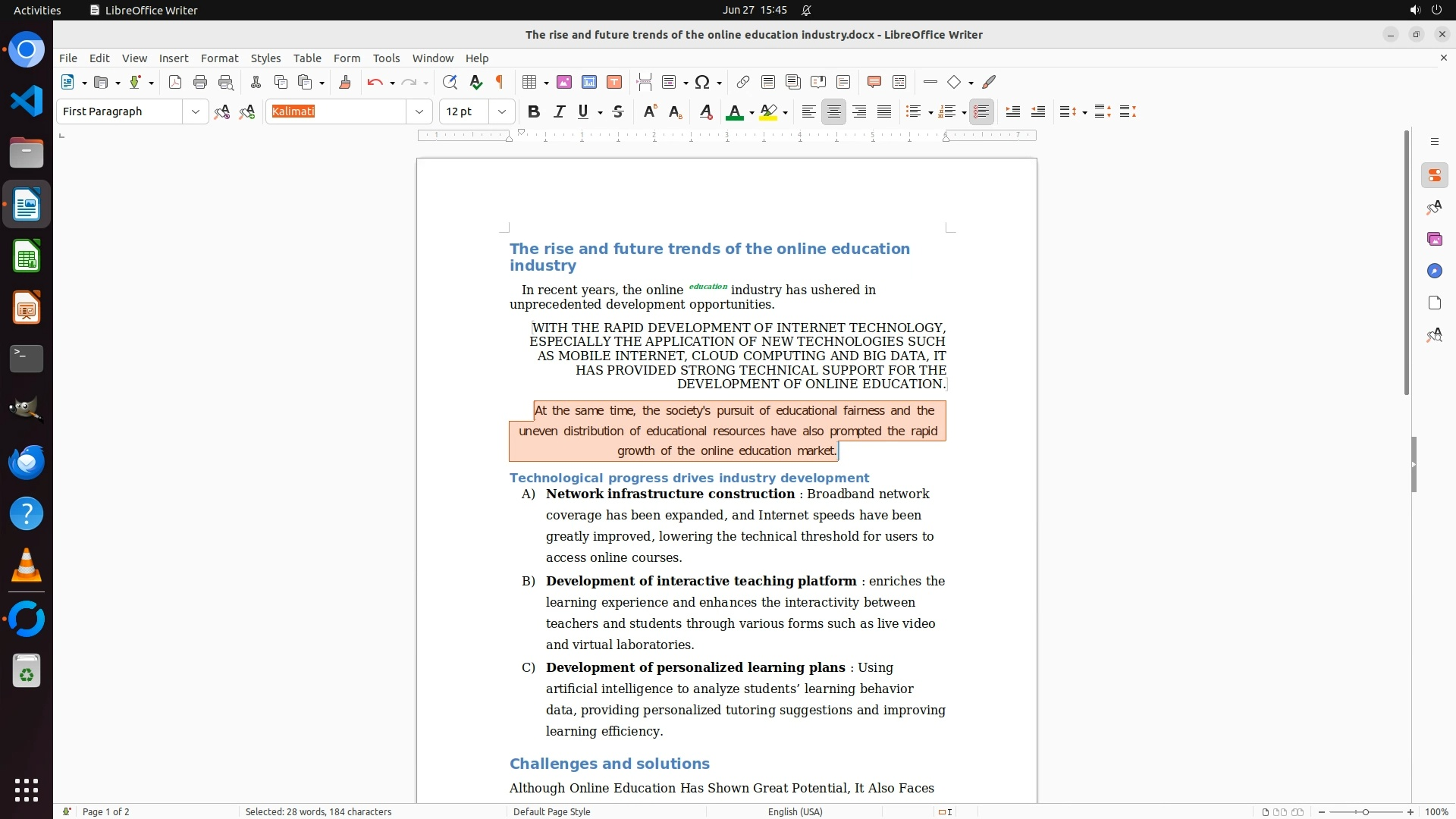Insert special character omega icon
Image resolution: width=1456 pixels, height=819 pixels.
[702, 83]
